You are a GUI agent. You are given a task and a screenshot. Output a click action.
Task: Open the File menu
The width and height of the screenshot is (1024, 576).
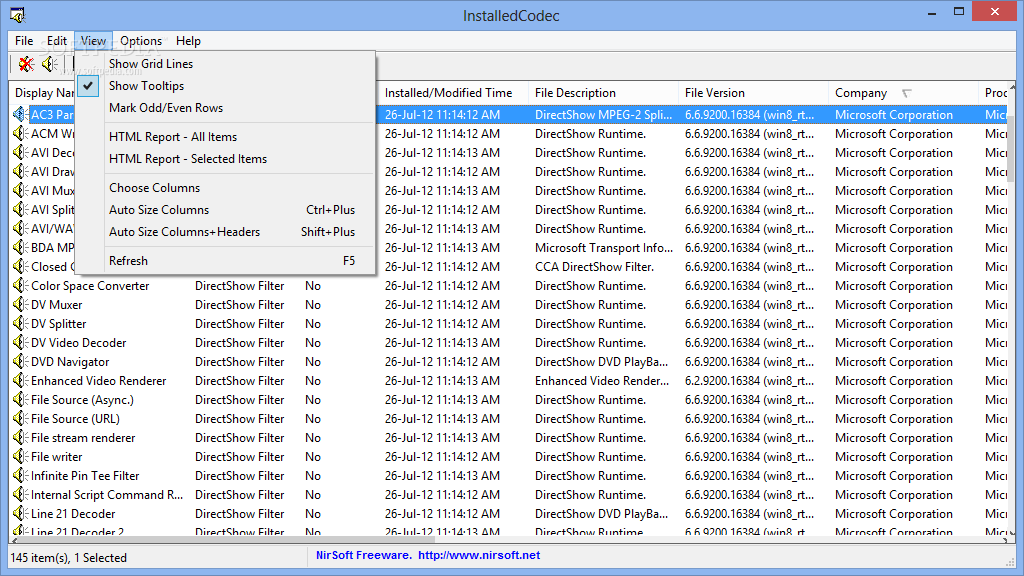point(24,40)
